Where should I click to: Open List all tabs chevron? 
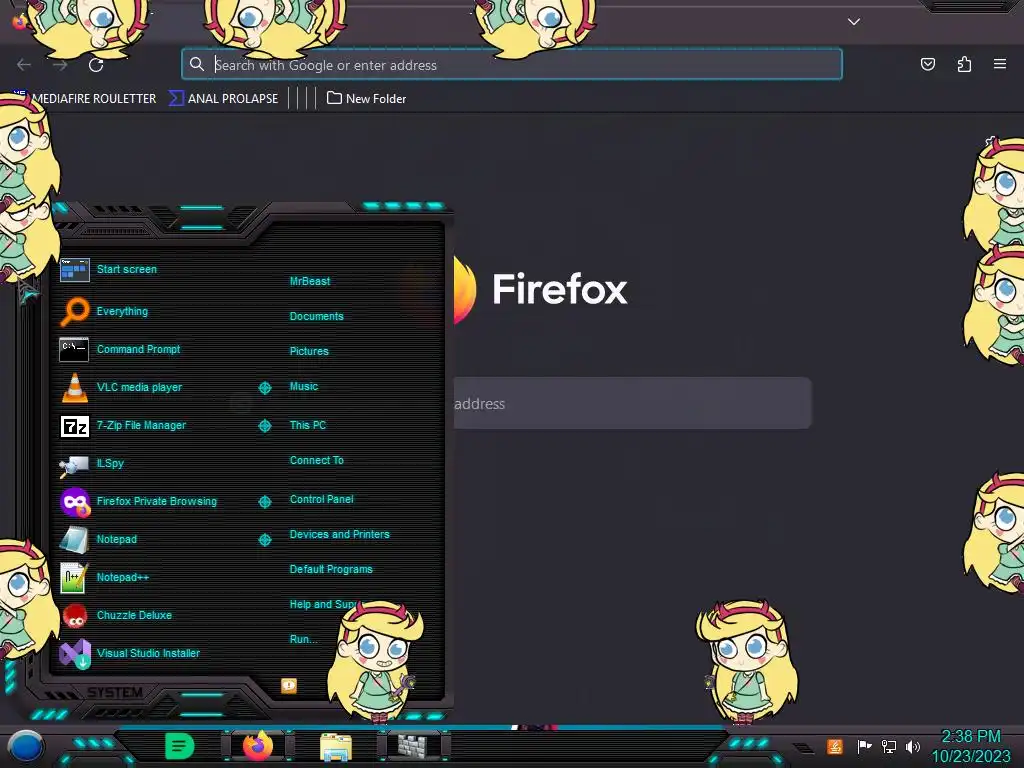(x=854, y=22)
